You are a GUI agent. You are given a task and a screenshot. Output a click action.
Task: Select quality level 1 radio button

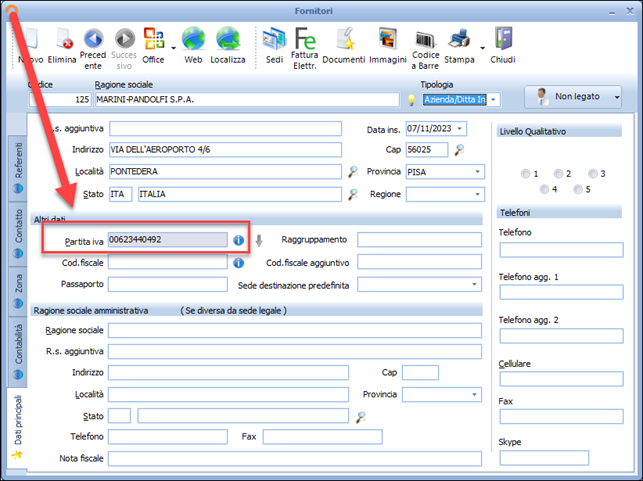tap(525, 174)
